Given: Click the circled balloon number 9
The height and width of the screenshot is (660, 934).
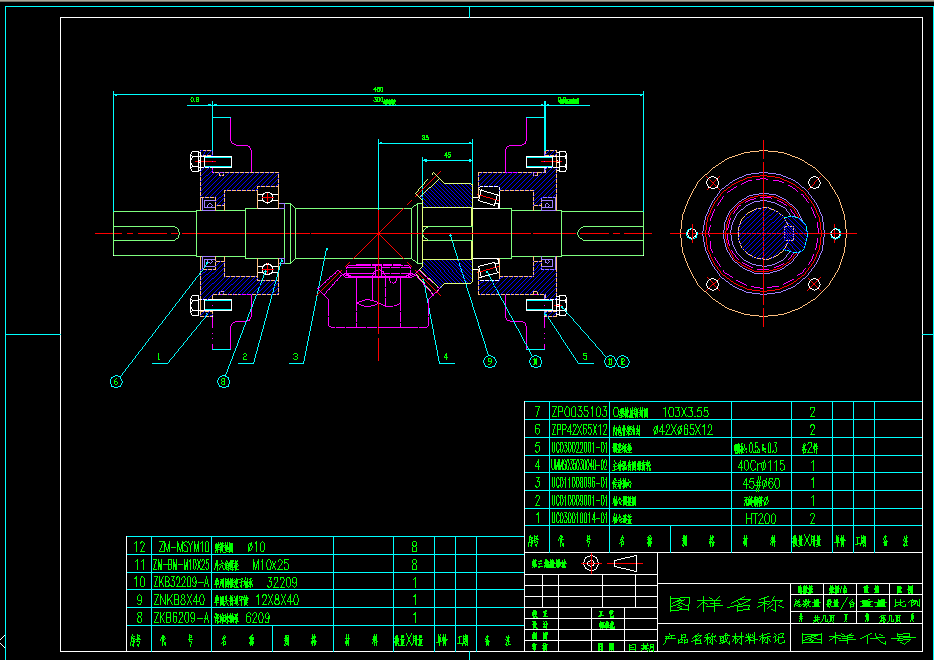Looking at the screenshot, I should pos(489,362).
